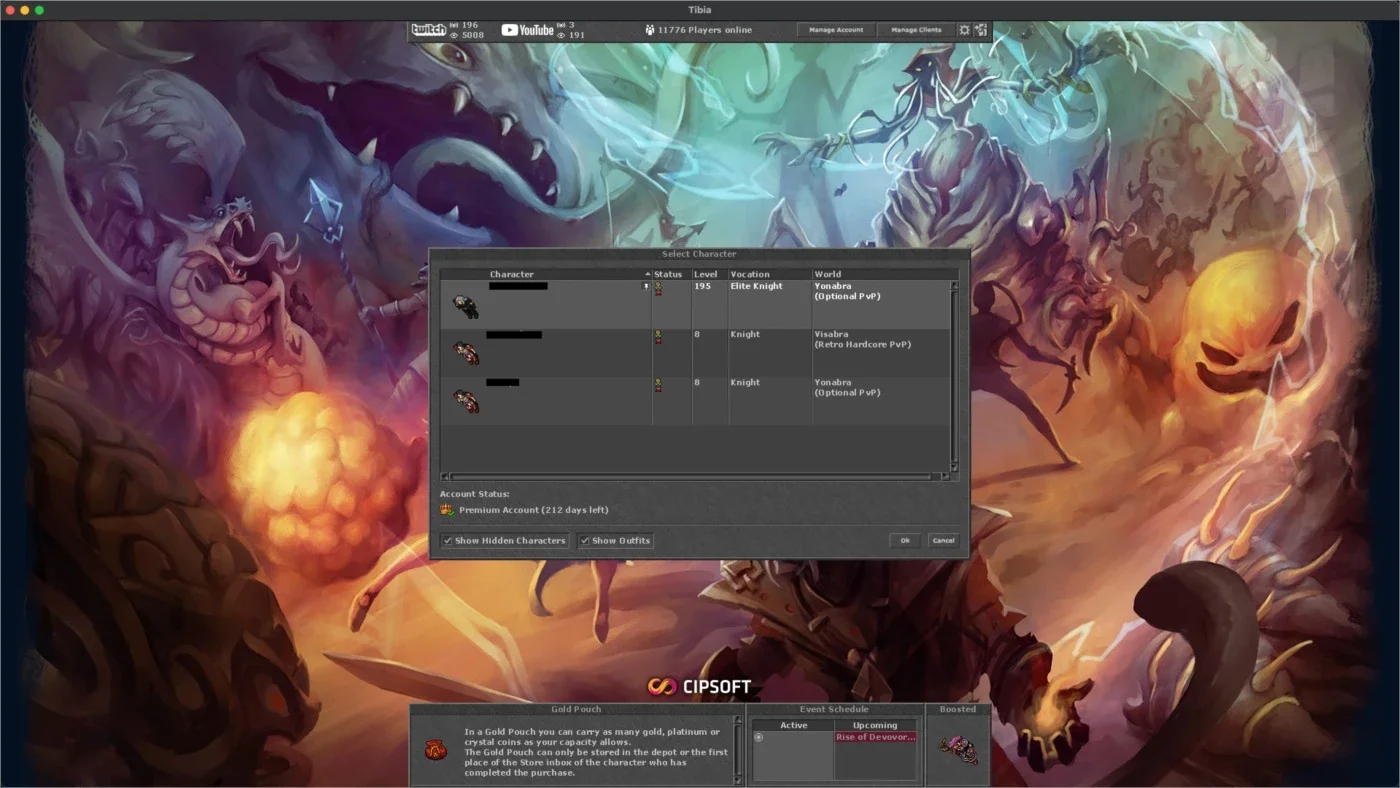
Task: Click the 'Elite Knight' vocation cell
Action: (756, 286)
